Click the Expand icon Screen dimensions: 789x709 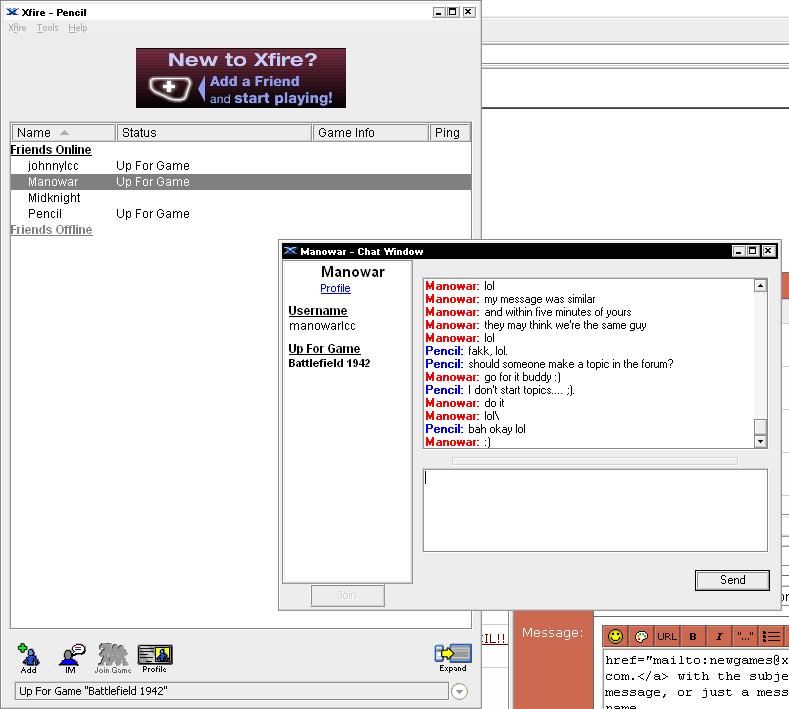coord(453,658)
